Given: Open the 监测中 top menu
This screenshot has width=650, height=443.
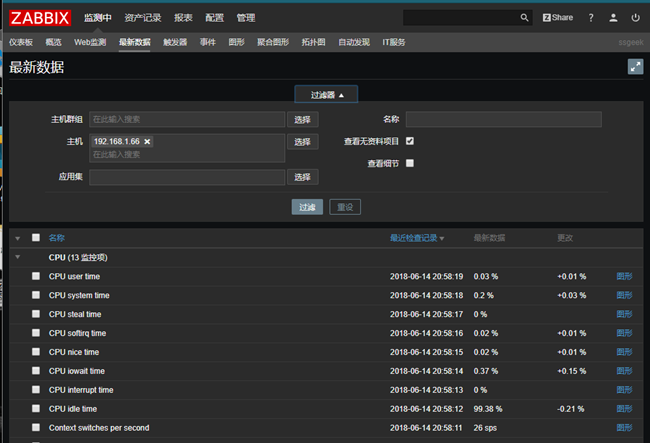Looking at the screenshot, I should click(97, 18).
